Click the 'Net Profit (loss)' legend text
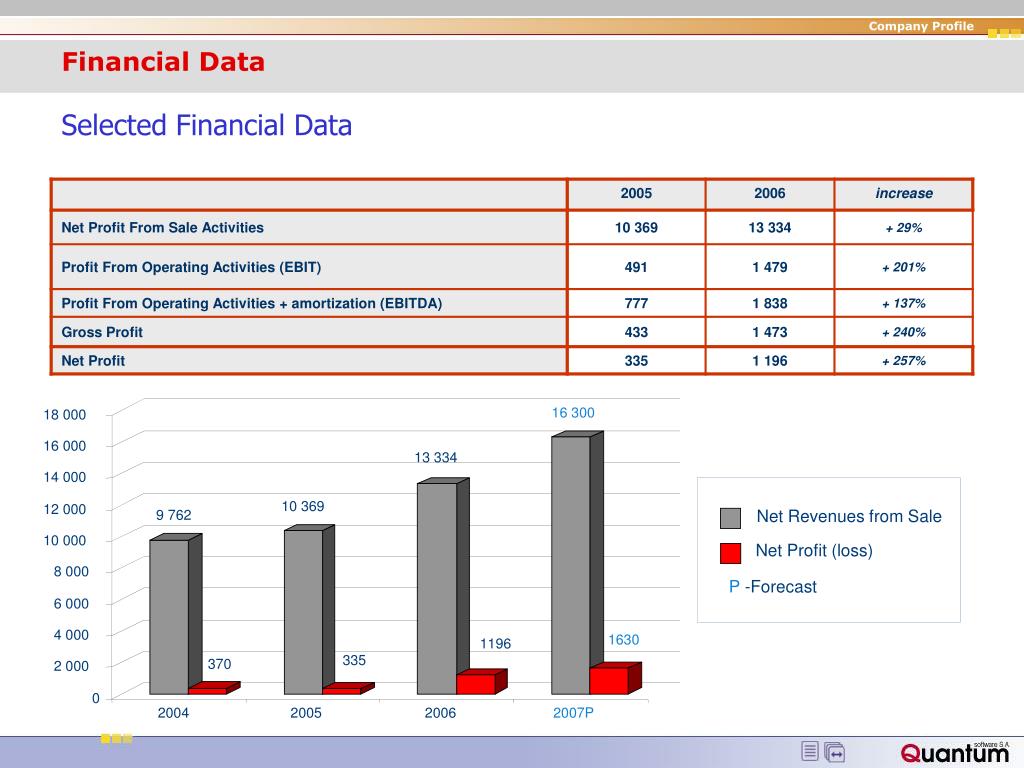 814,551
